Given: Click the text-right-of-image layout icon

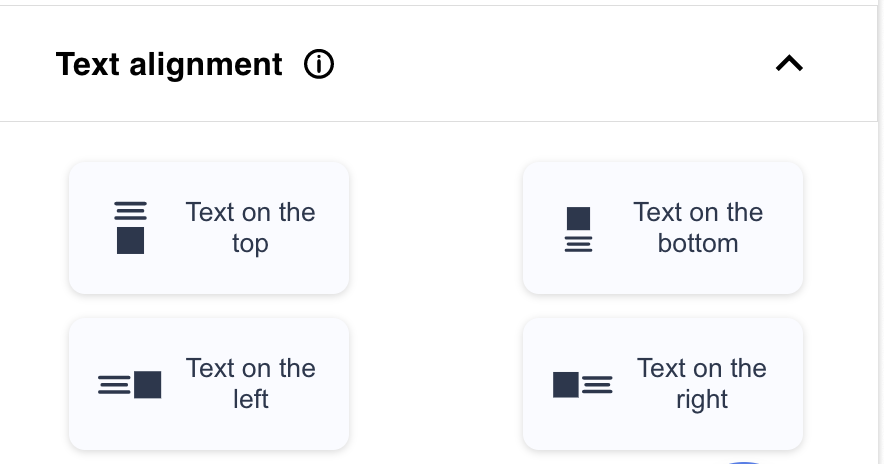Looking at the screenshot, I should pyautogui.click(x=582, y=384).
